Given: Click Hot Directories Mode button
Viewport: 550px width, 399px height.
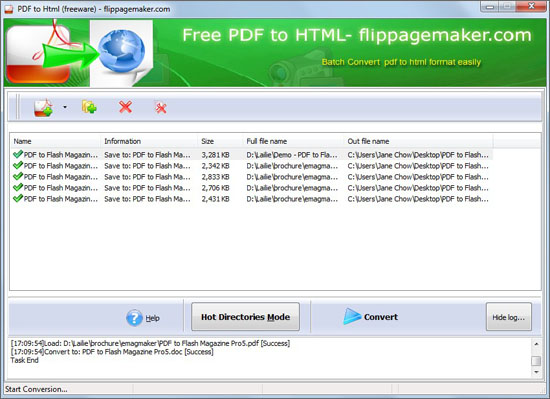Looking at the screenshot, I should (246, 317).
